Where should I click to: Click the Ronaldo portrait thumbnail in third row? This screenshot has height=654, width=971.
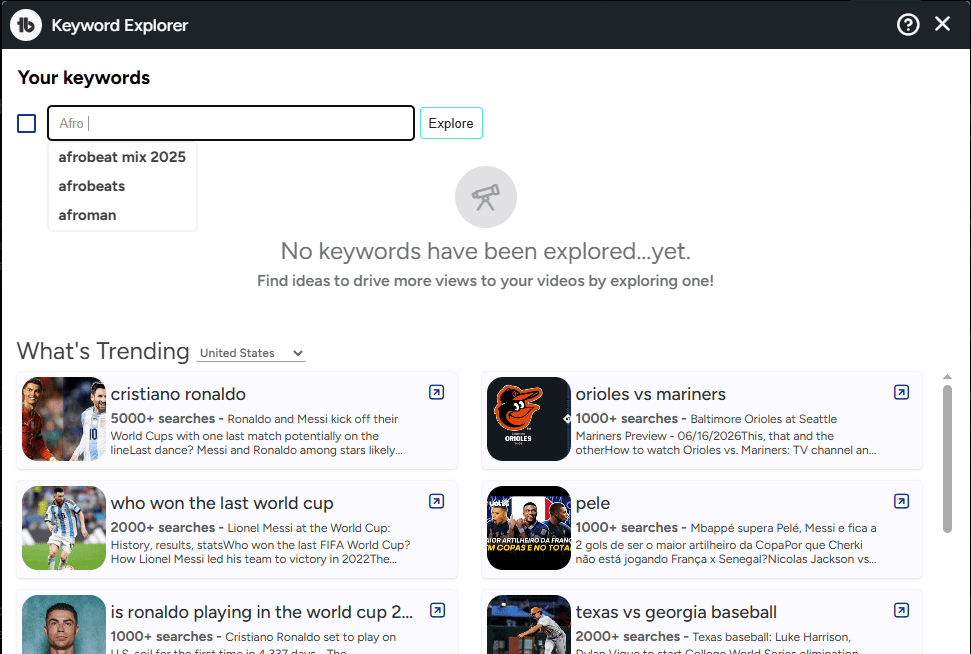point(64,624)
